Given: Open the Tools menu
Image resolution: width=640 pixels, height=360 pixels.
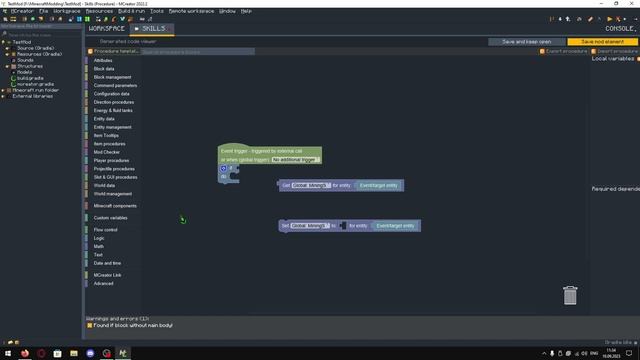Looking at the screenshot, I should coord(157,11).
